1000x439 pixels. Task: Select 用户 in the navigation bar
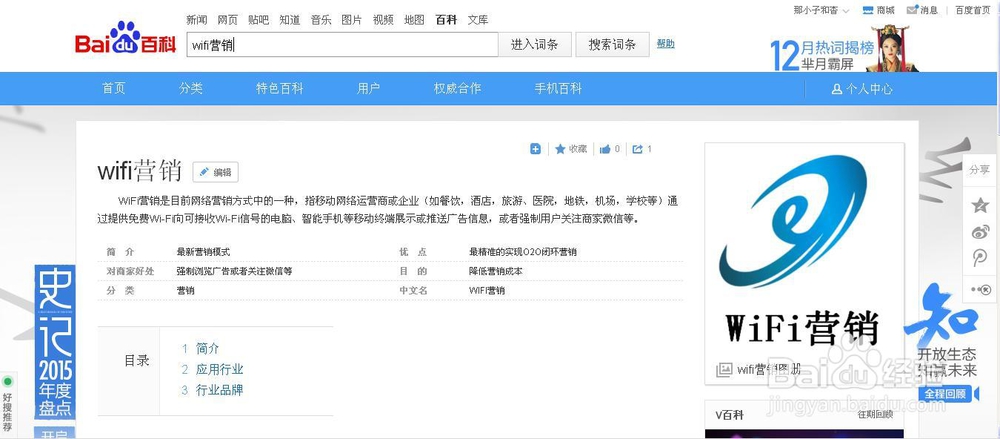pyautogui.click(x=369, y=89)
